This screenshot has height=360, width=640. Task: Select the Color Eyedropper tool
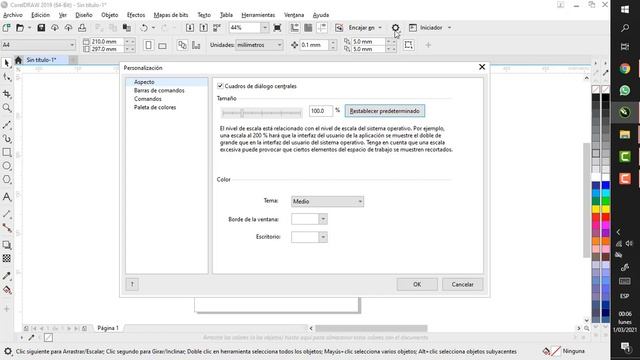7,276
